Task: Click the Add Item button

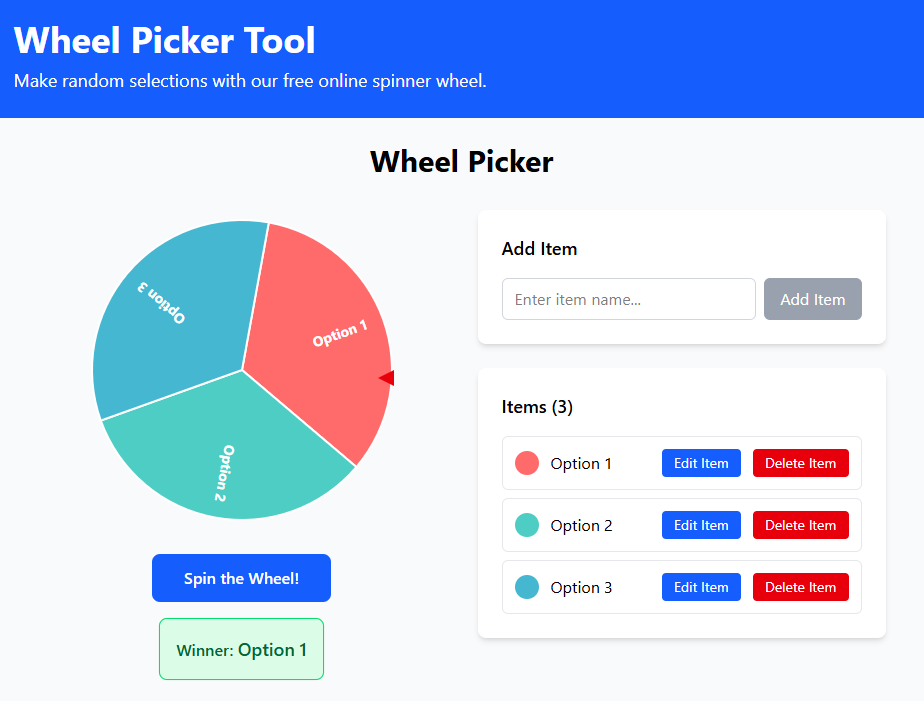Action: [x=812, y=299]
